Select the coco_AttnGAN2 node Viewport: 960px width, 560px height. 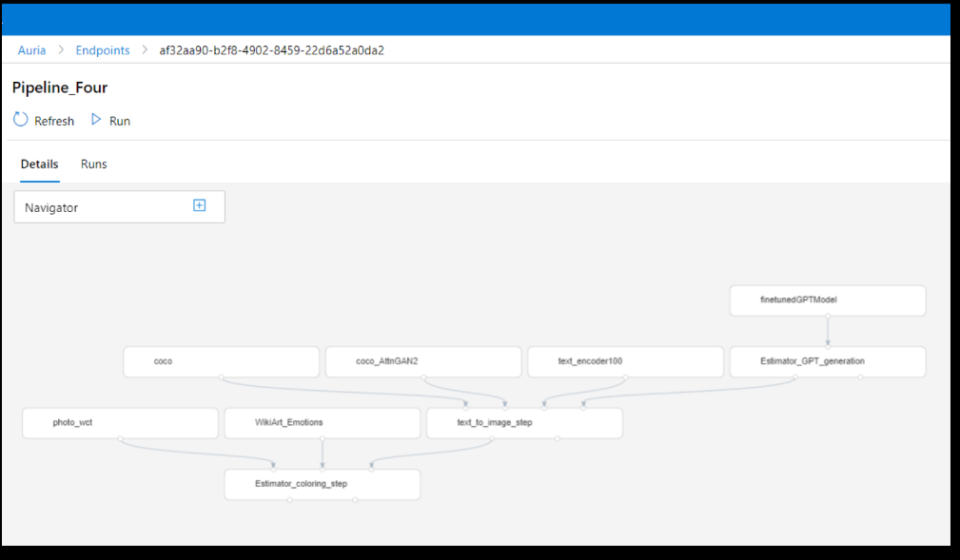pos(424,362)
